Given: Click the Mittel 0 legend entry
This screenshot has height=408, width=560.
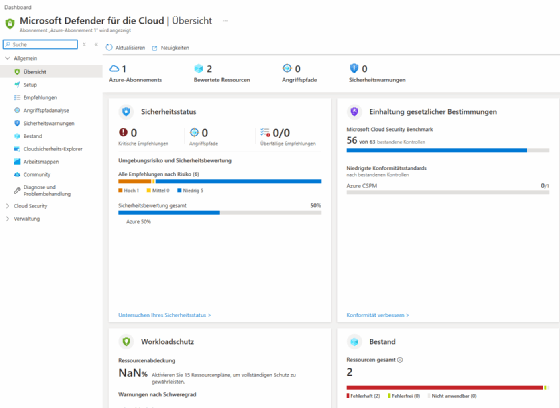Looking at the screenshot, I should (x=158, y=190).
